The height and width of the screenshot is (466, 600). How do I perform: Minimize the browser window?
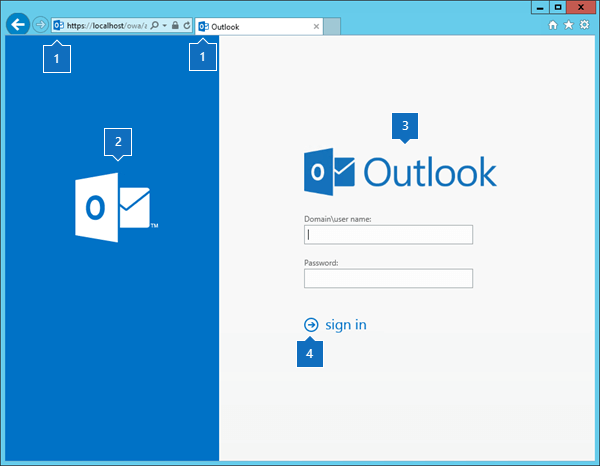pyautogui.click(x=540, y=7)
